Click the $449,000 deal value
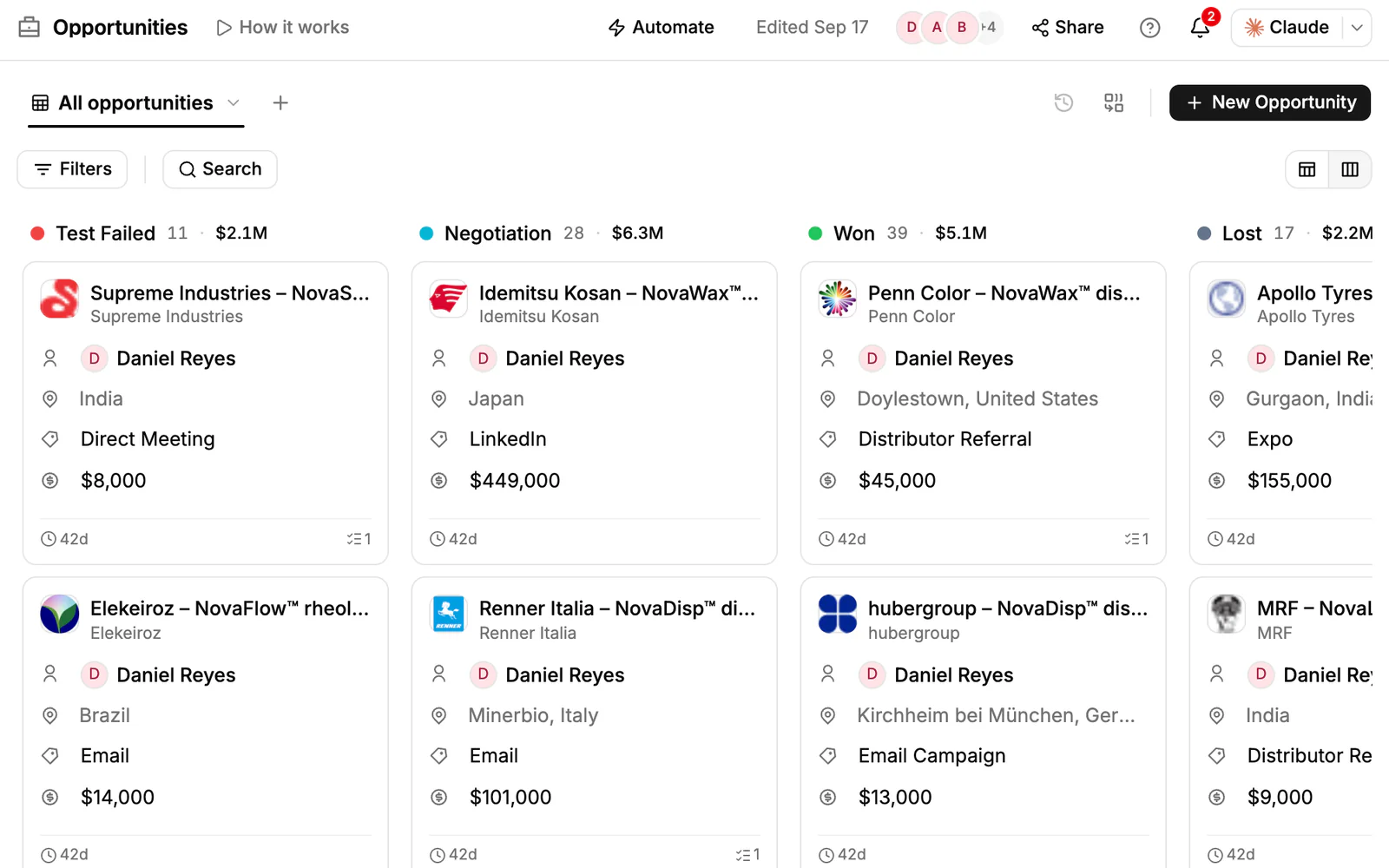This screenshot has height=868, width=1389. click(515, 481)
